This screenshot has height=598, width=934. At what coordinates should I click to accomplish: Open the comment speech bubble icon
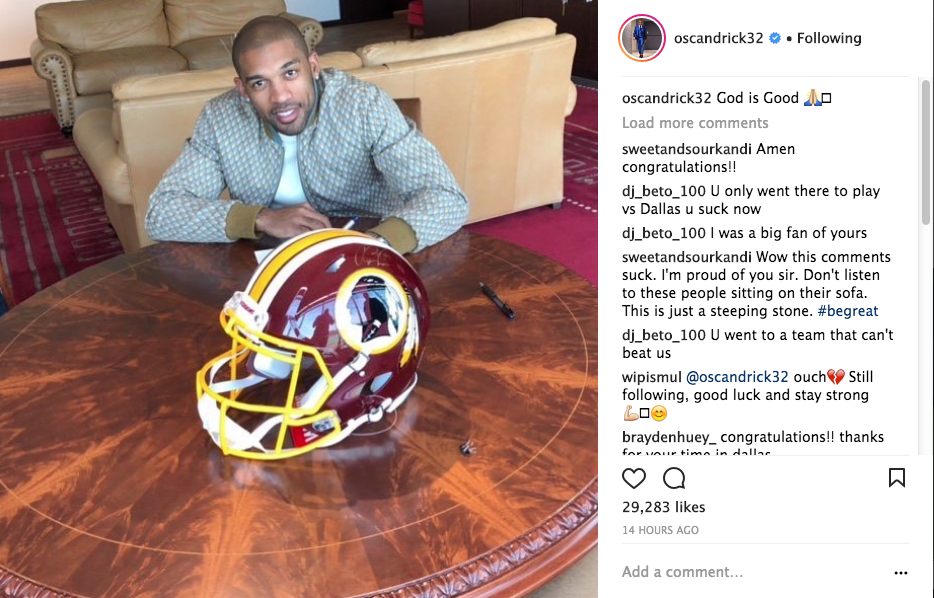pos(674,478)
